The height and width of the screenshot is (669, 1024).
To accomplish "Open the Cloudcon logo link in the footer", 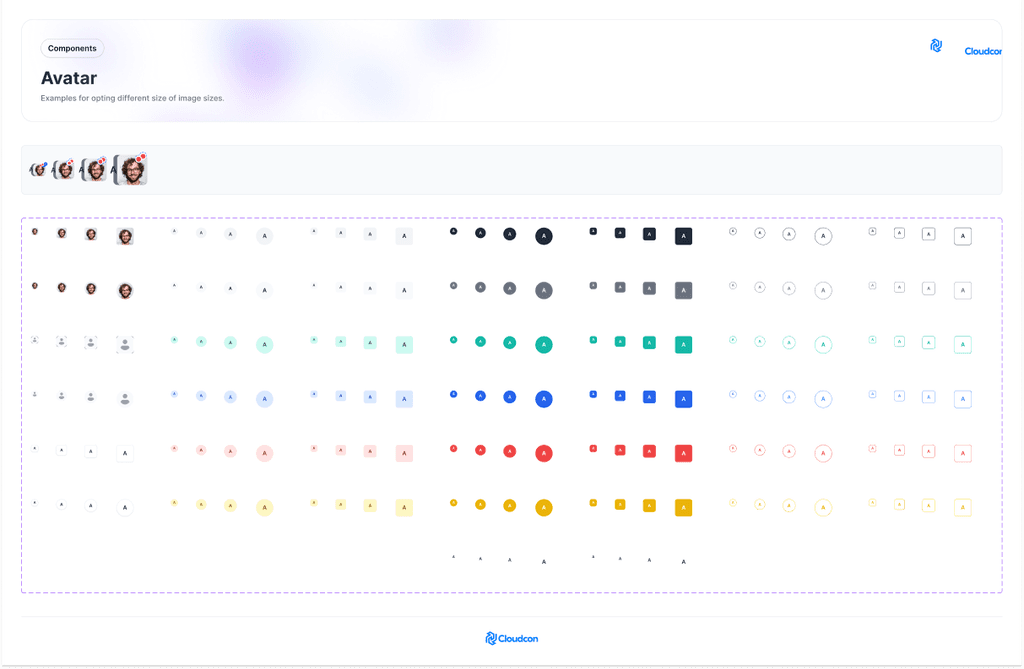I will pos(511,638).
